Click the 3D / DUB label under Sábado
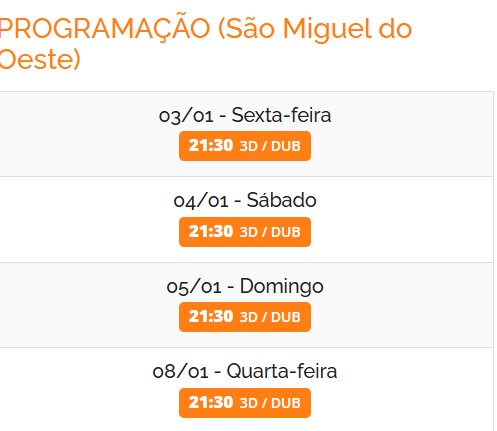 270,232
